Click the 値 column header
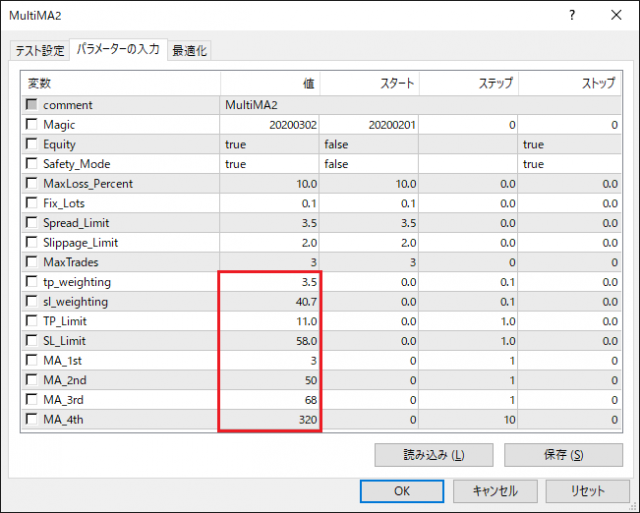Viewport: 640px width, 513px height. tap(270, 84)
